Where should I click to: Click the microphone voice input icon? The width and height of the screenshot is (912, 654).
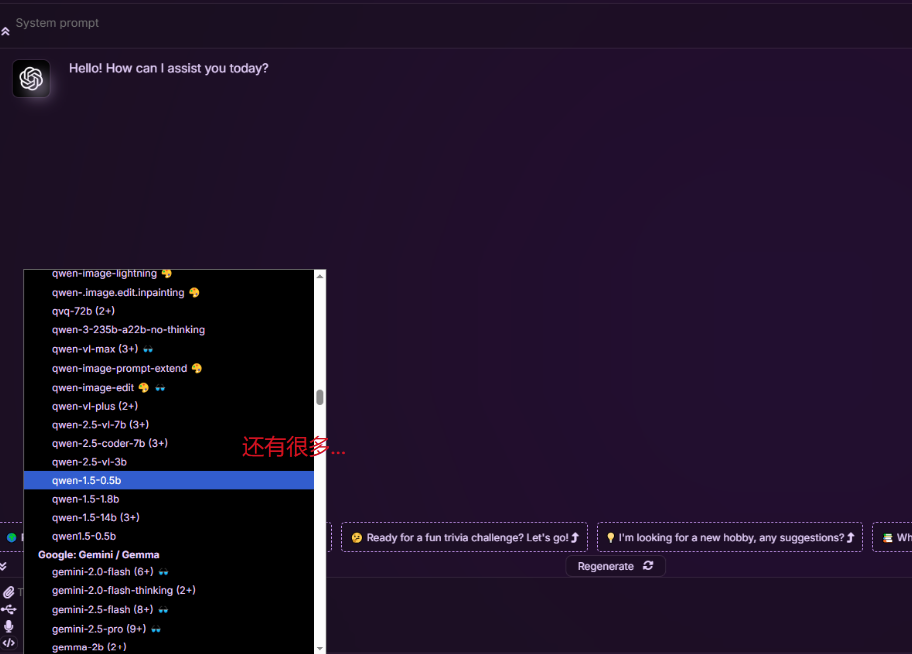pos(9,626)
